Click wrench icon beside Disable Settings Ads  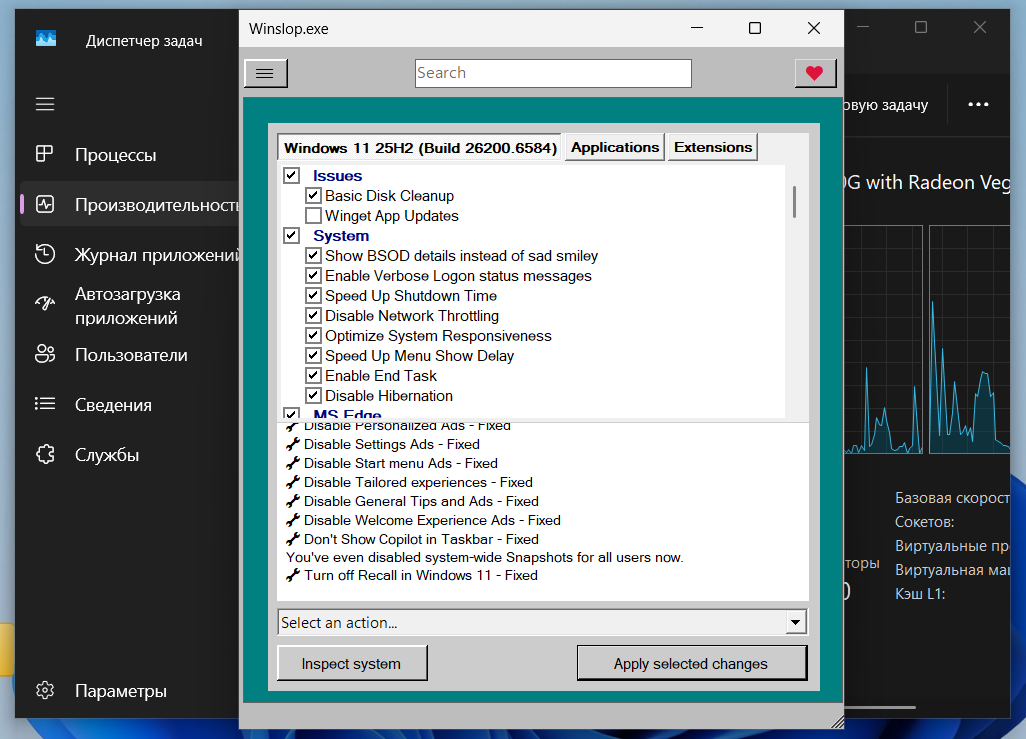coord(293,444)
